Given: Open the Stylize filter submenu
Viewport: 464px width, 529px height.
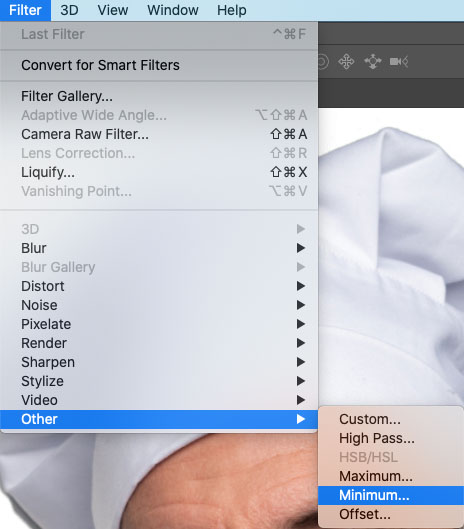Looking at the screenshot, I should click(159, 381).
